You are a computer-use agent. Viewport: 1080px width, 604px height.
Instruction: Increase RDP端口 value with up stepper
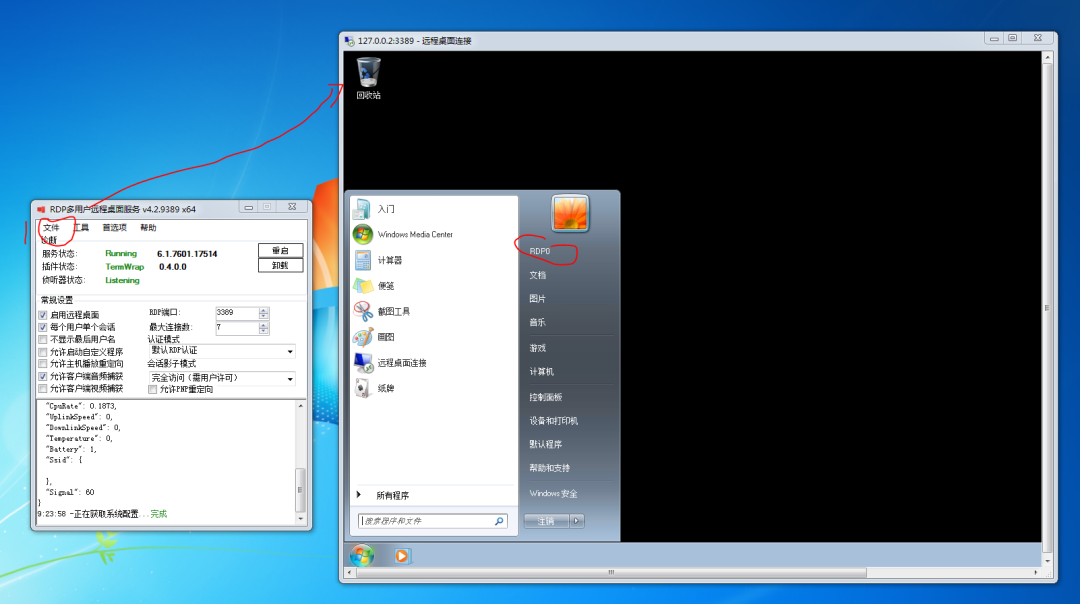[263, 309]
